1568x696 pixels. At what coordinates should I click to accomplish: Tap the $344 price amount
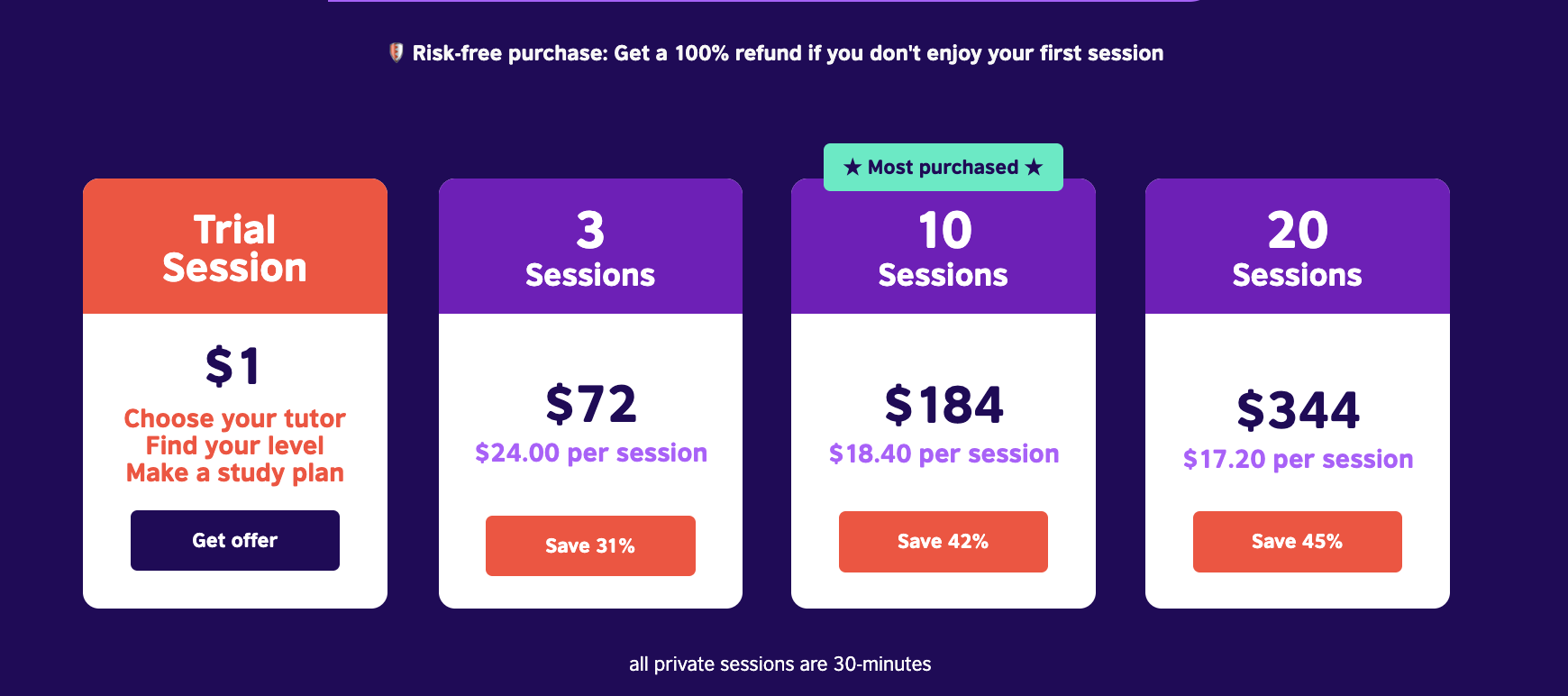point(1298,410)
